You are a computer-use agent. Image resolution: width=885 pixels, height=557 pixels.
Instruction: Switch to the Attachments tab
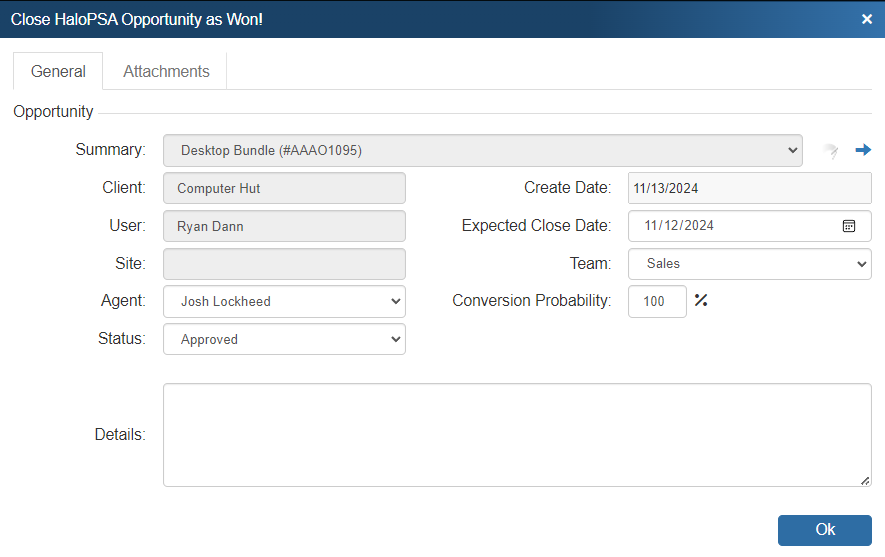click(166, 72)
